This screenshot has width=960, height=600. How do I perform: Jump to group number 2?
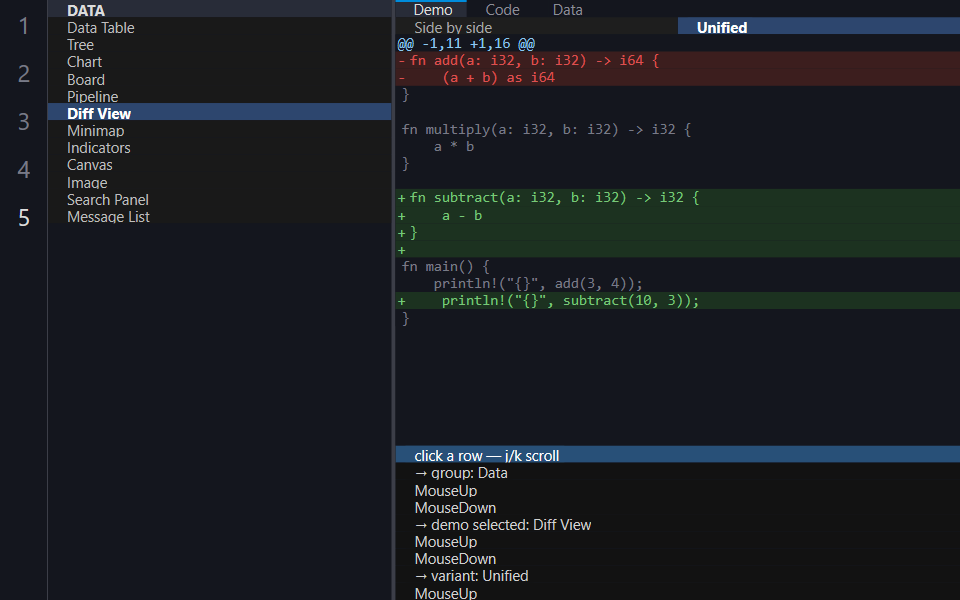click(23, 73)
